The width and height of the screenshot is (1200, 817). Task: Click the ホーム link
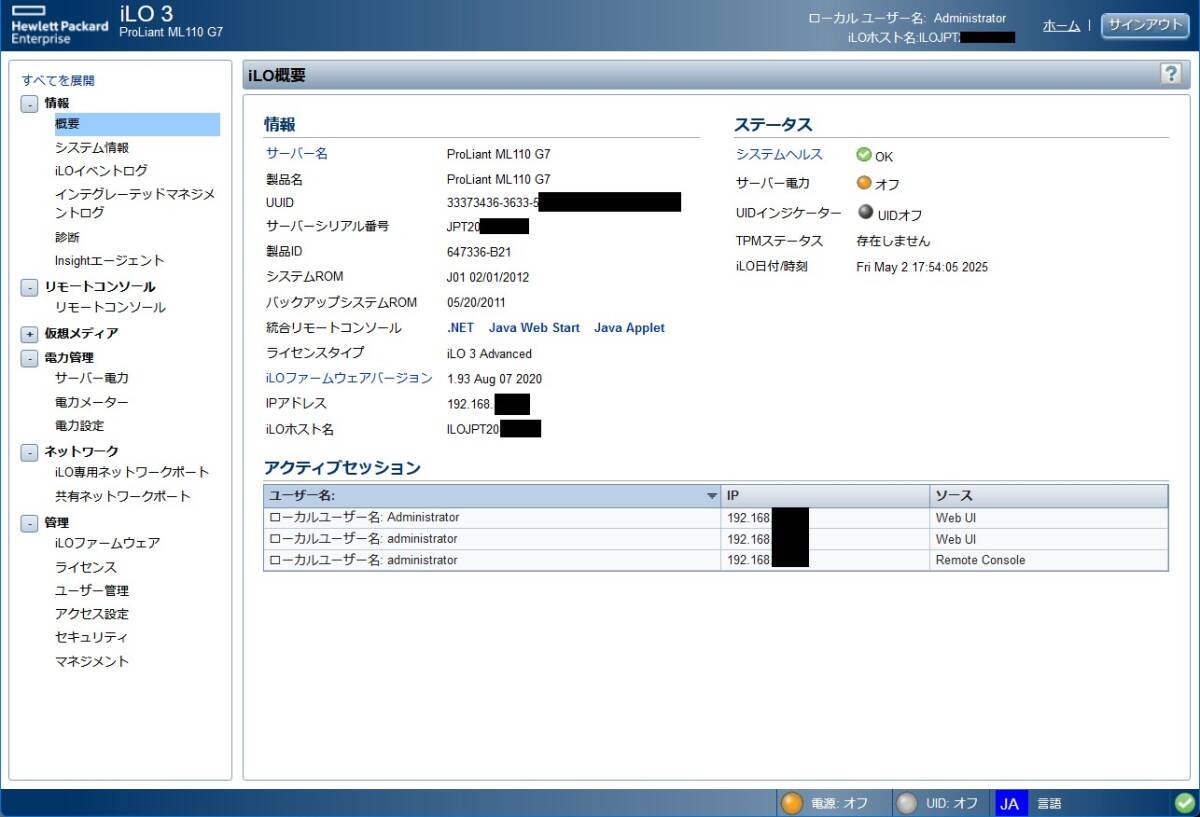point(1061,26)
